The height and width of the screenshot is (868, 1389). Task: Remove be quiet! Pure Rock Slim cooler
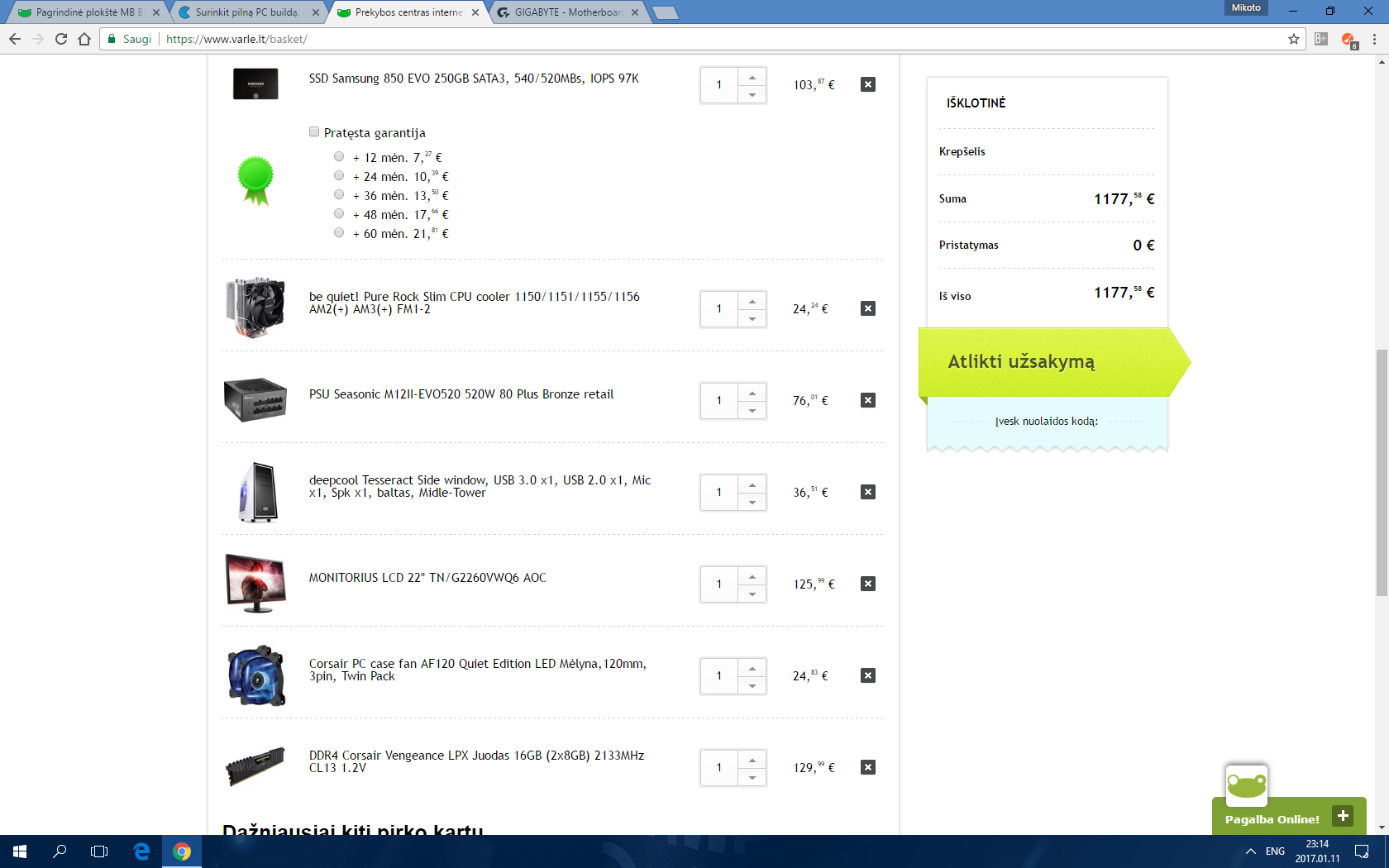click(x=867, y=308)
